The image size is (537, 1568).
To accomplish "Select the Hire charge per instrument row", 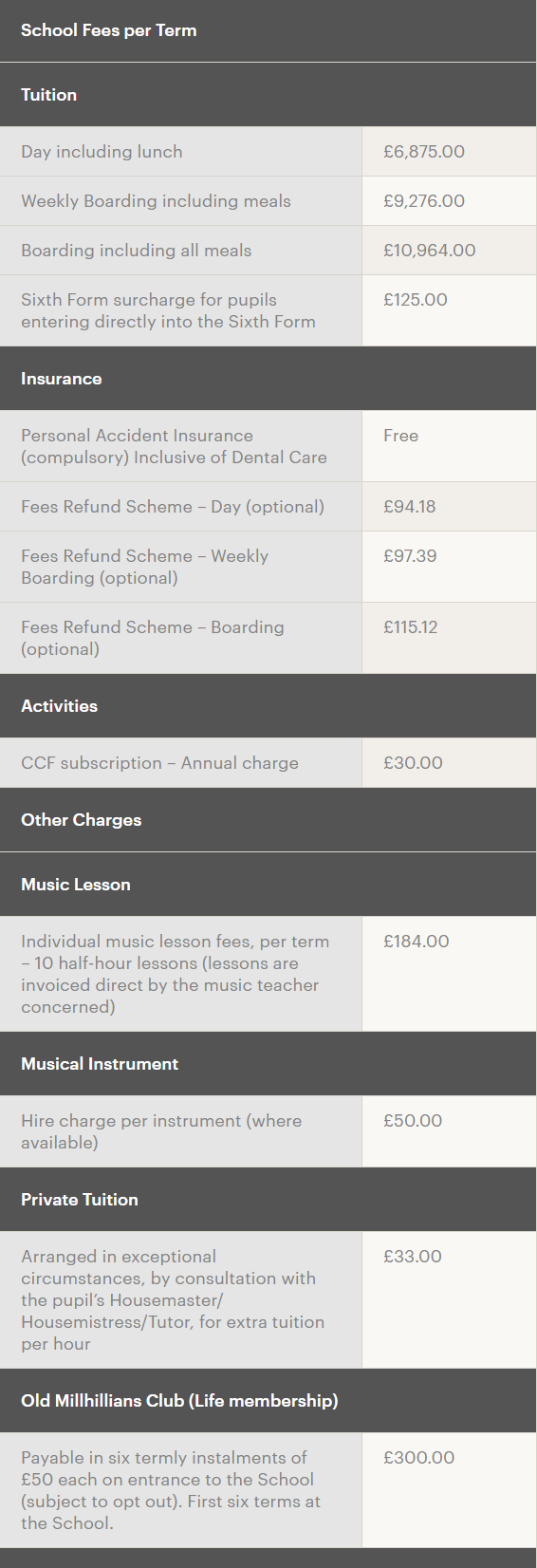I will tap(268, 1131).
